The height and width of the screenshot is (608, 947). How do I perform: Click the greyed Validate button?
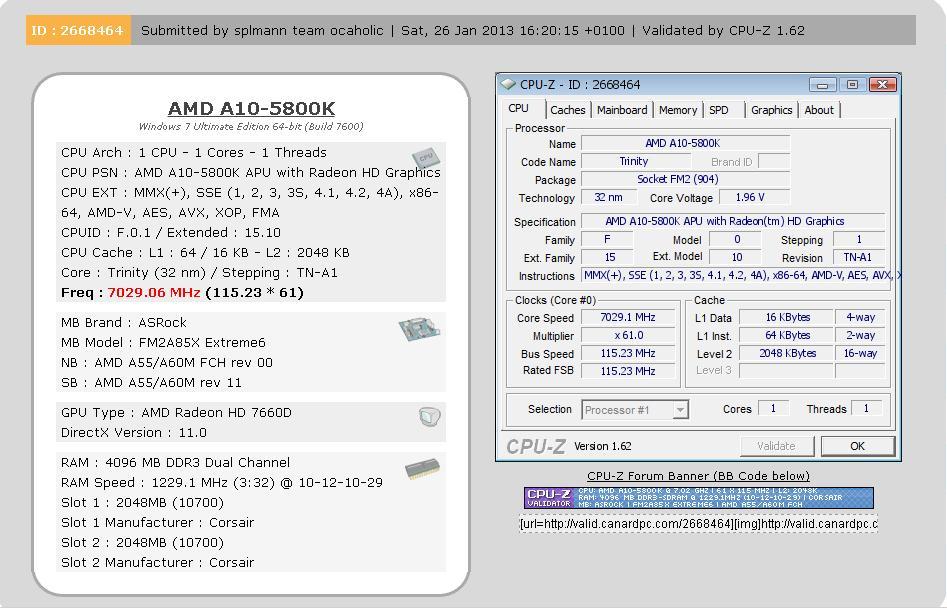(x=777, y=446)
